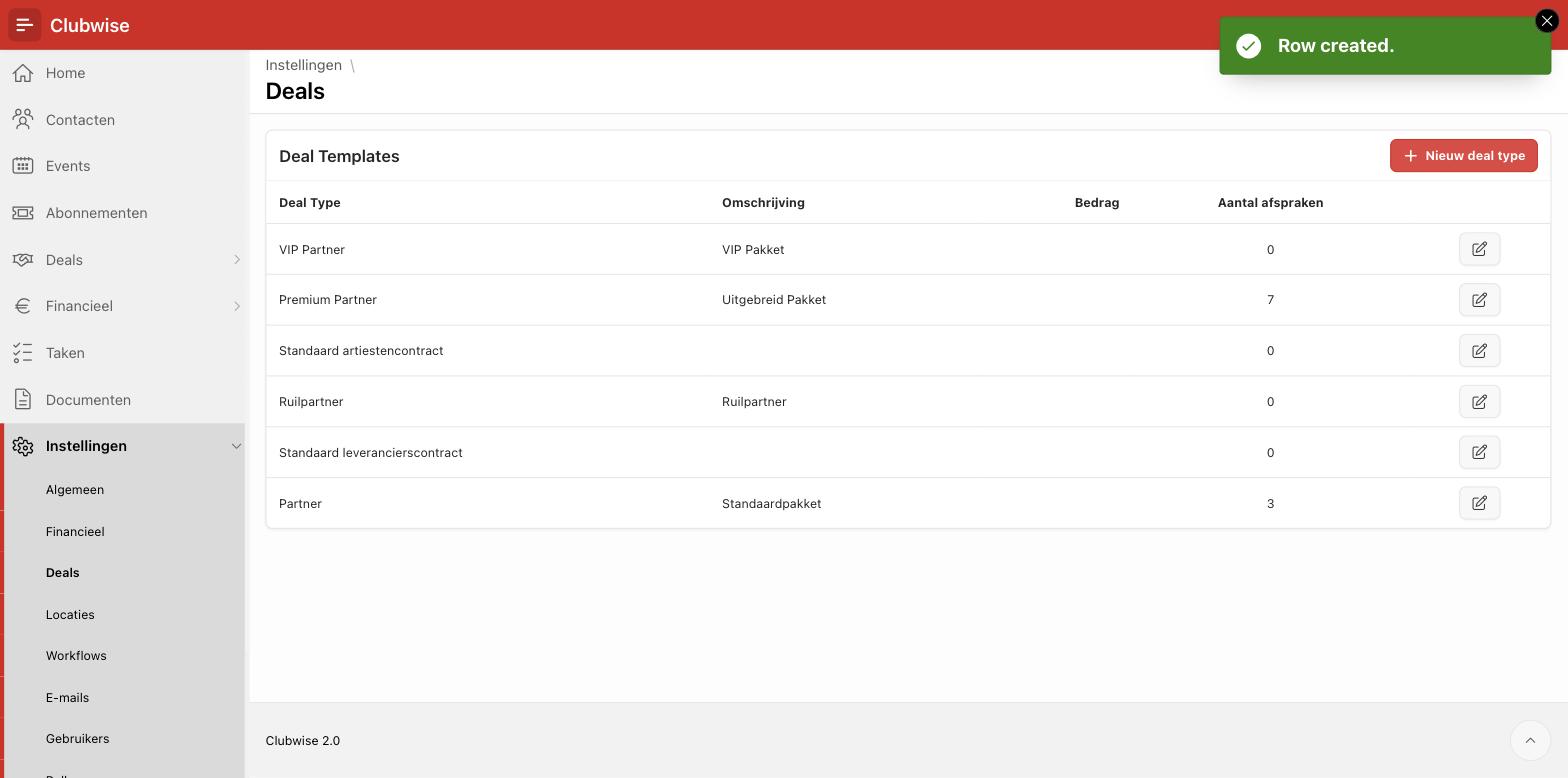The image size is (1568, 778).
Task: Click the Standaardpakket description cell
Action: tap(771, 504)
